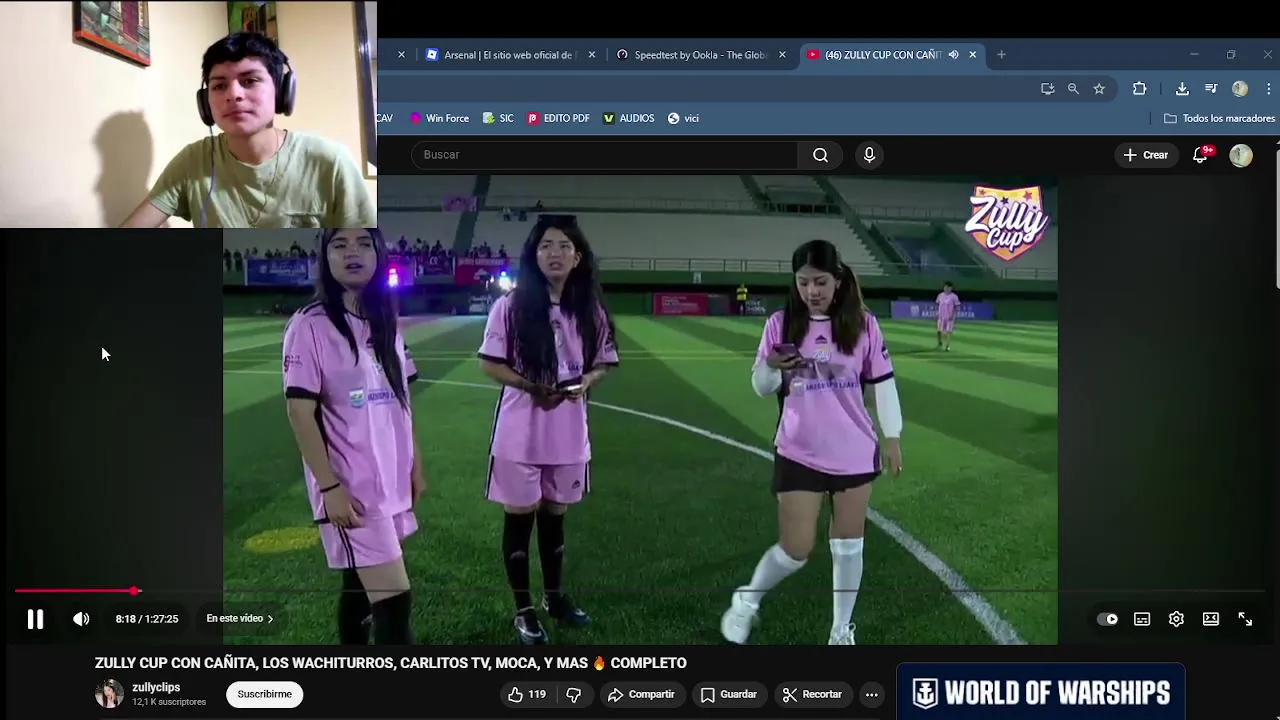Open the Win Force bookmark
Image resolution: width=1280 pixels, height=720 pixels.
click(x=439, y=118)
